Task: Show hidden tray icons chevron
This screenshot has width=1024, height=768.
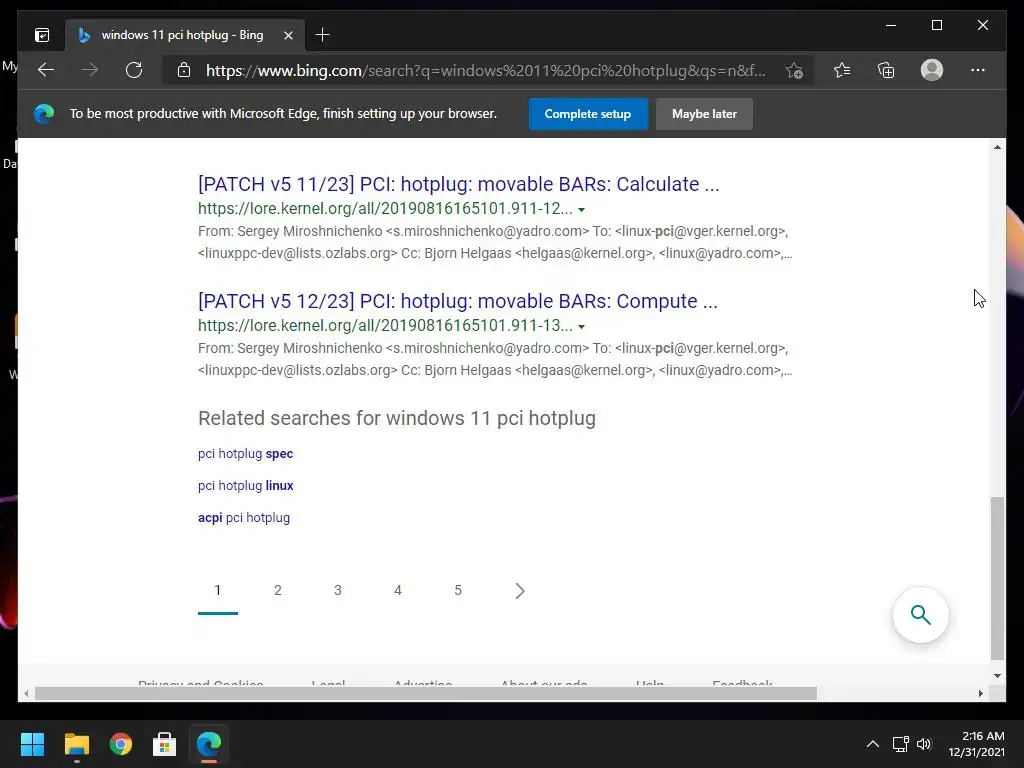Action: (872, 744)
